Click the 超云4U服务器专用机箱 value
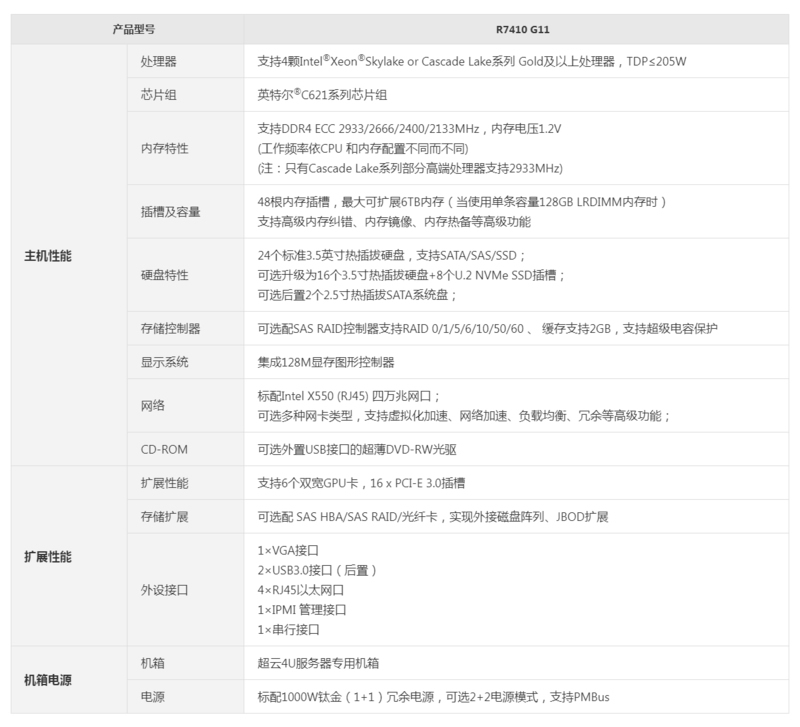 [318, 663]
